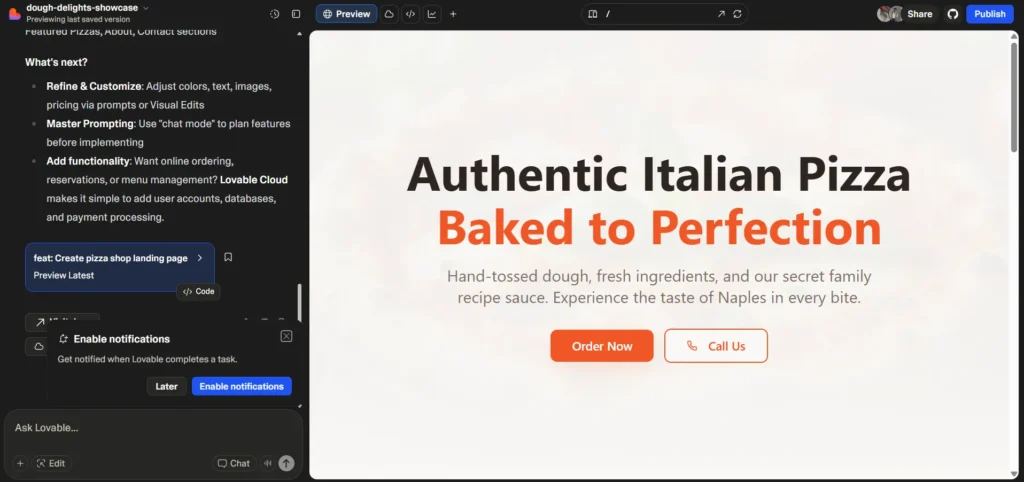Click the scroll-up arrow of the chat panel

tap(300, 33)
